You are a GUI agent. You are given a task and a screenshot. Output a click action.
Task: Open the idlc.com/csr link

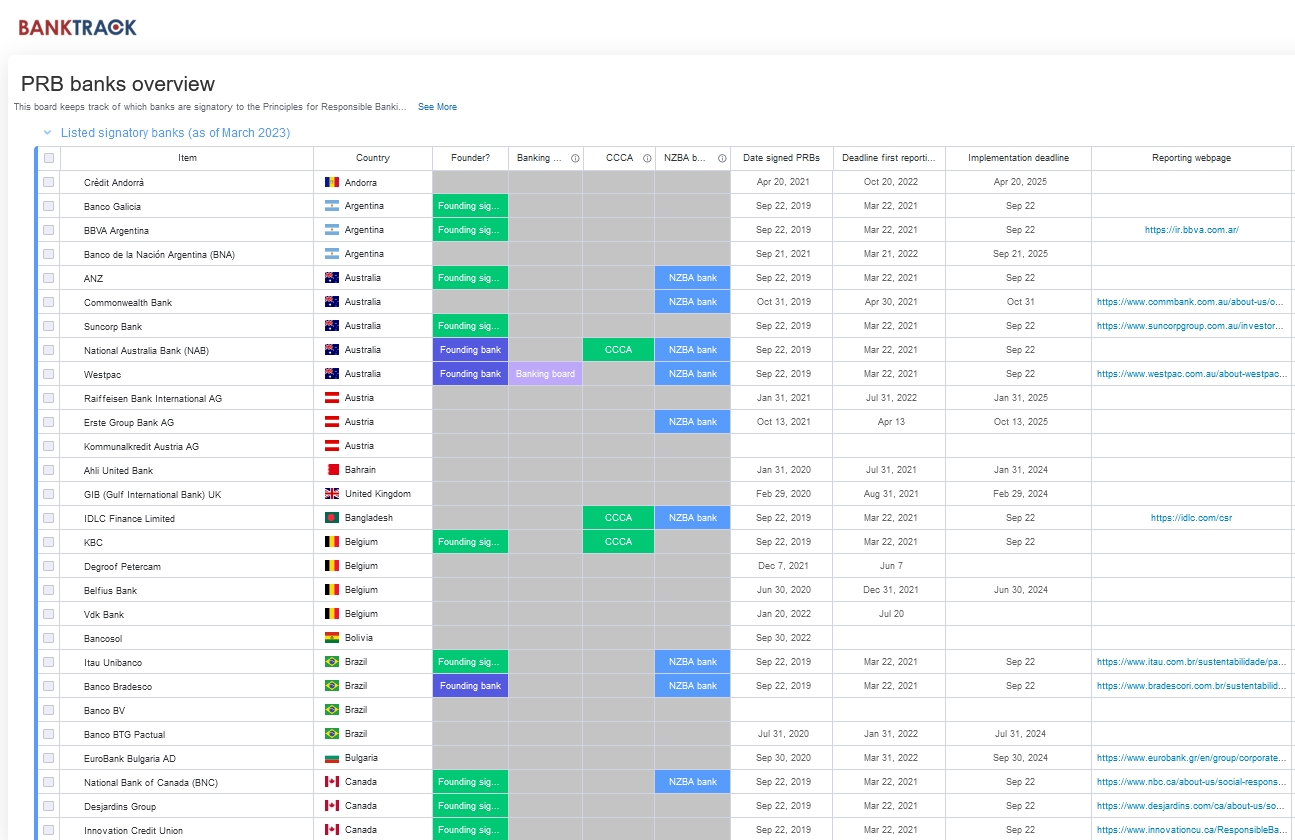tap(1191, 518)
